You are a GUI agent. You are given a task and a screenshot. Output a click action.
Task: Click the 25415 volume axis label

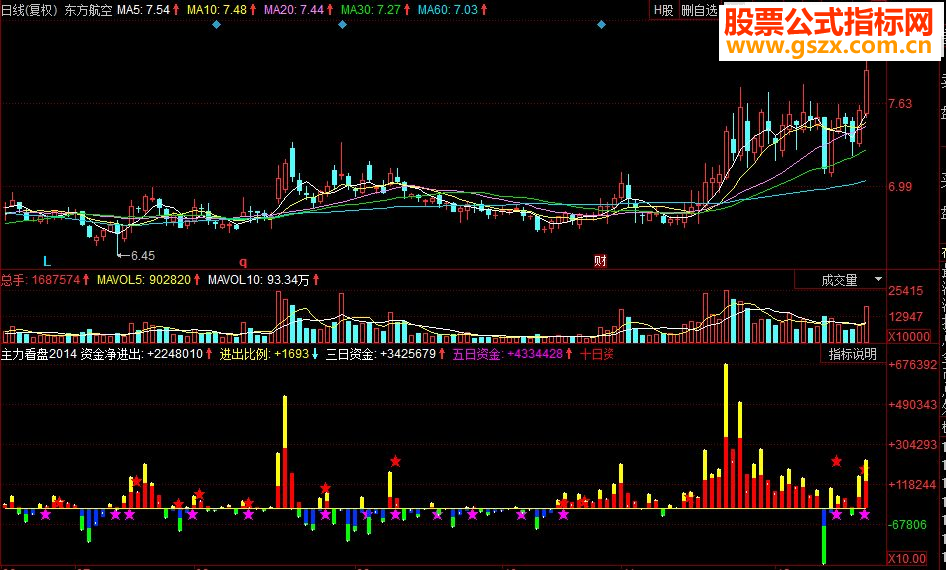(x=906, y=291)
